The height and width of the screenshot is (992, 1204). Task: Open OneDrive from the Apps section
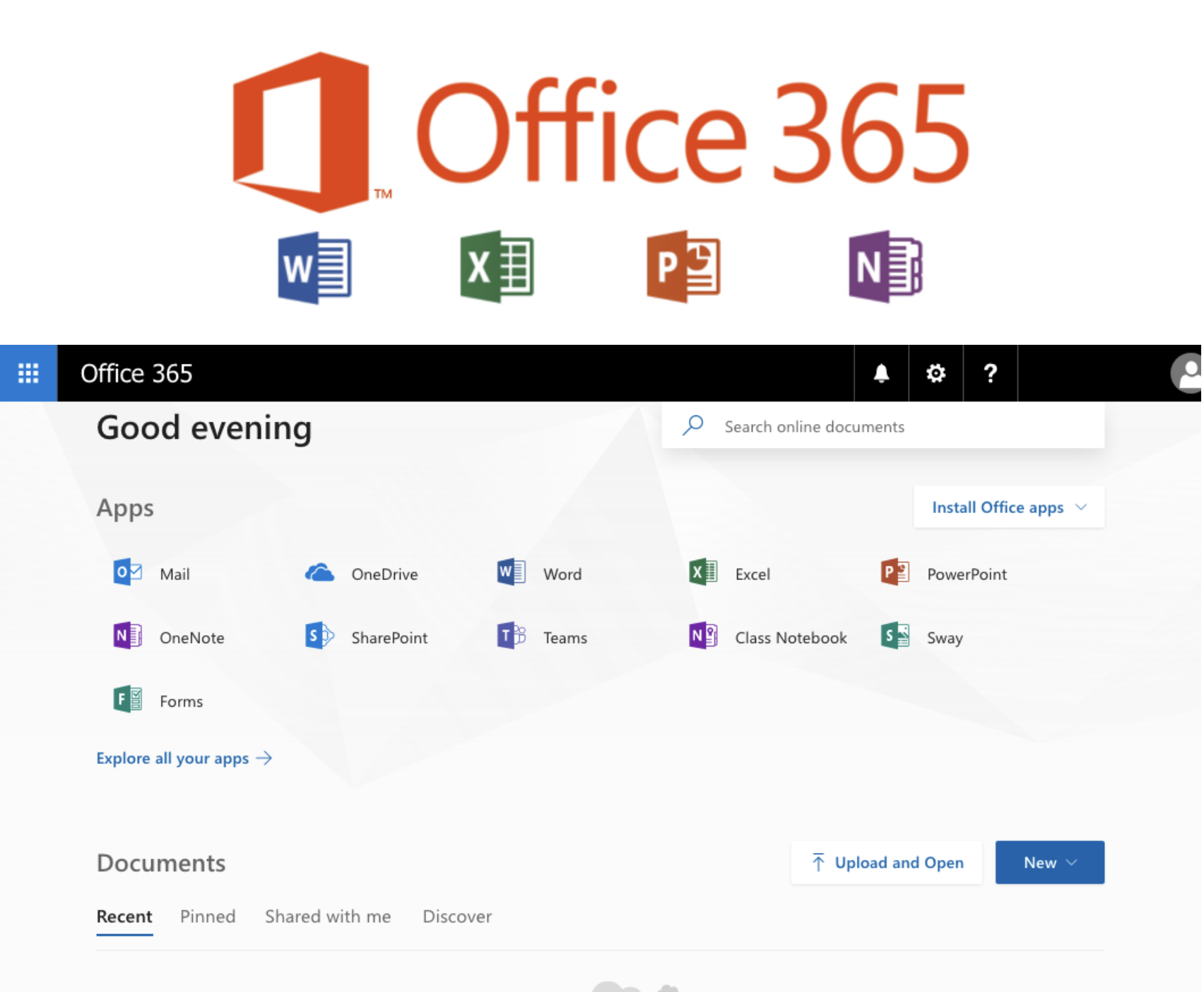click(362, 573)
